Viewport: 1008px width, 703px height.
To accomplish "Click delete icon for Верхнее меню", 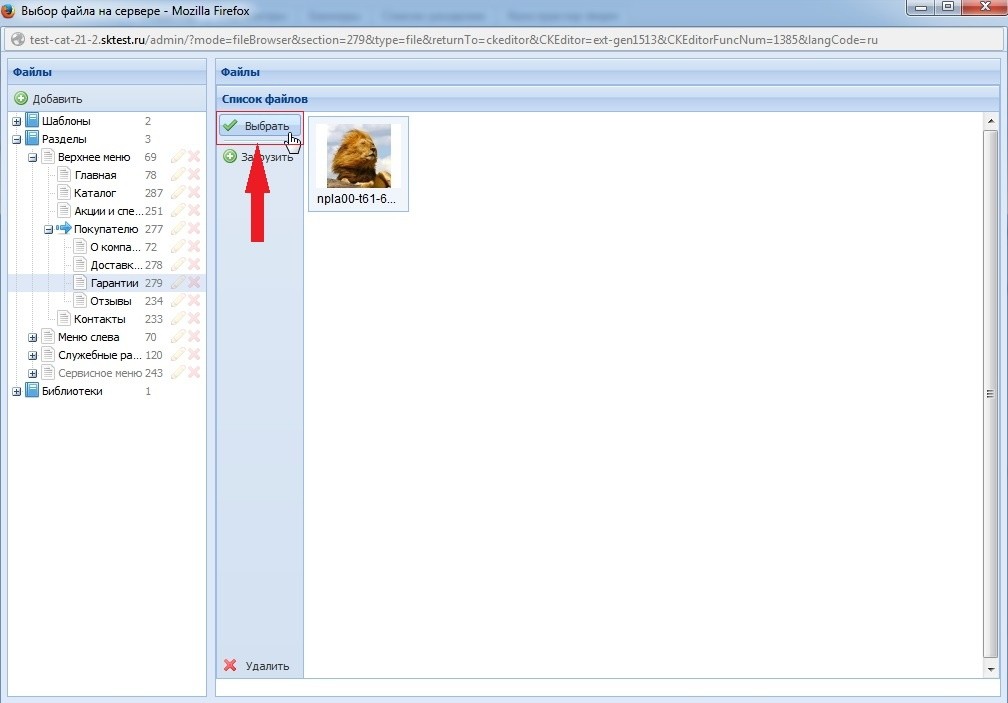I will (x=194, y=158).
